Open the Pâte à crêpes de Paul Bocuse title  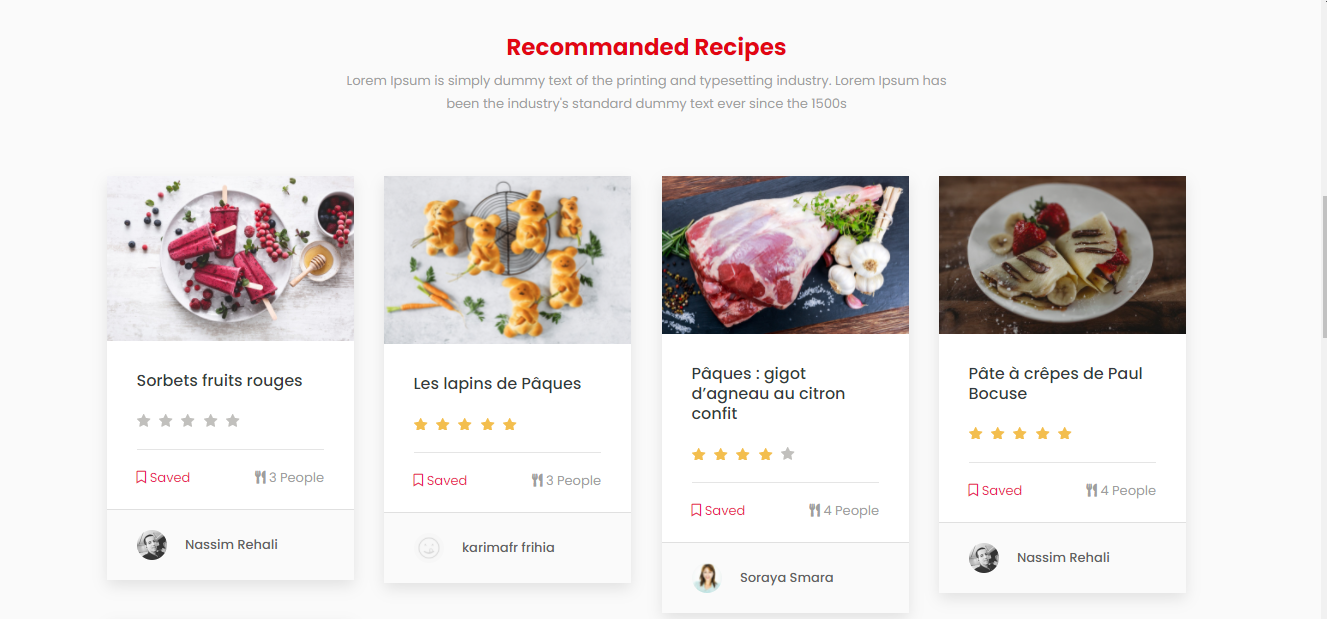tap(1056, 384)
